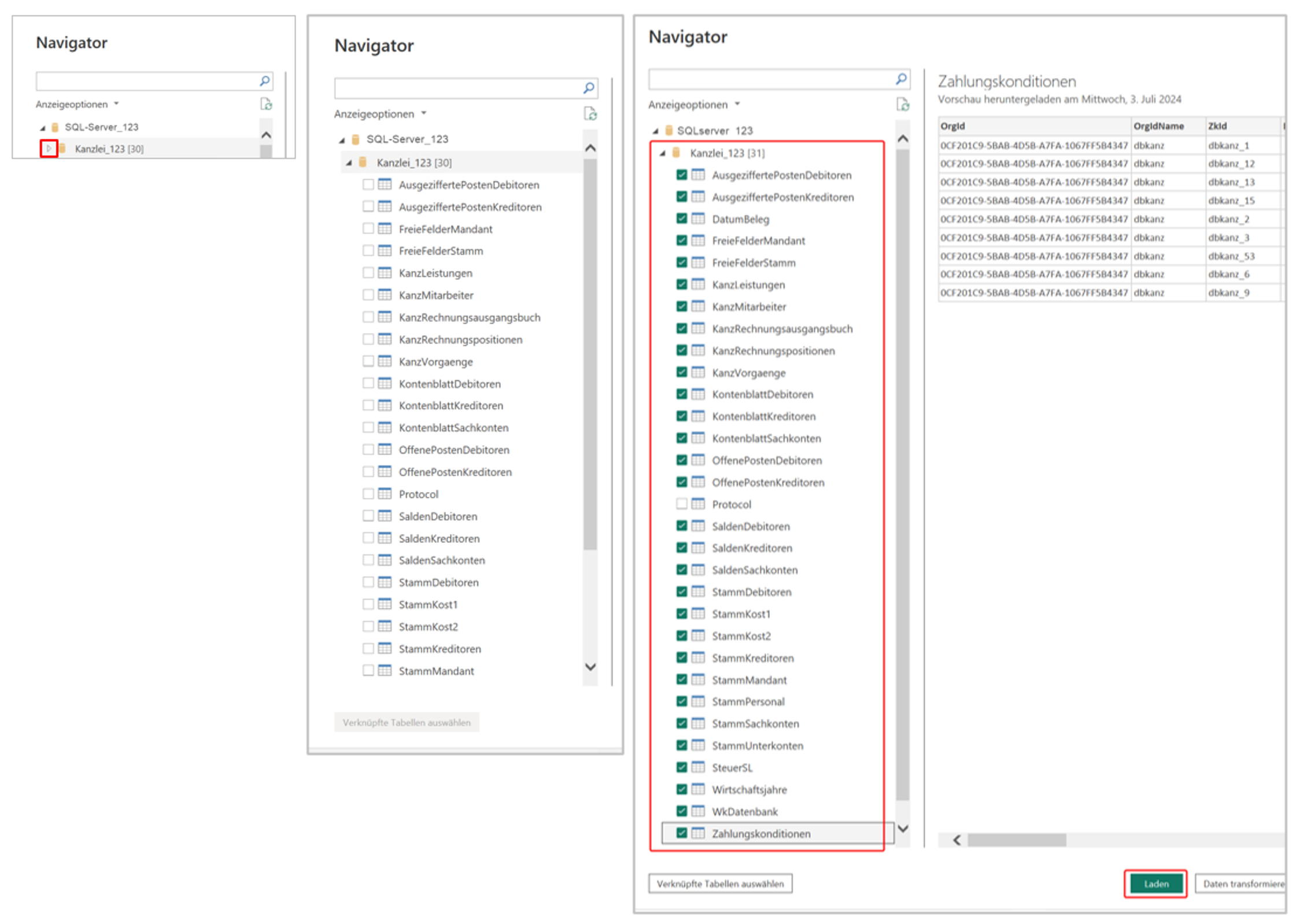1296x924 pixels.
Task: Check KanzVorgaenge box in middle Navigator
Action: coord(368,361)
